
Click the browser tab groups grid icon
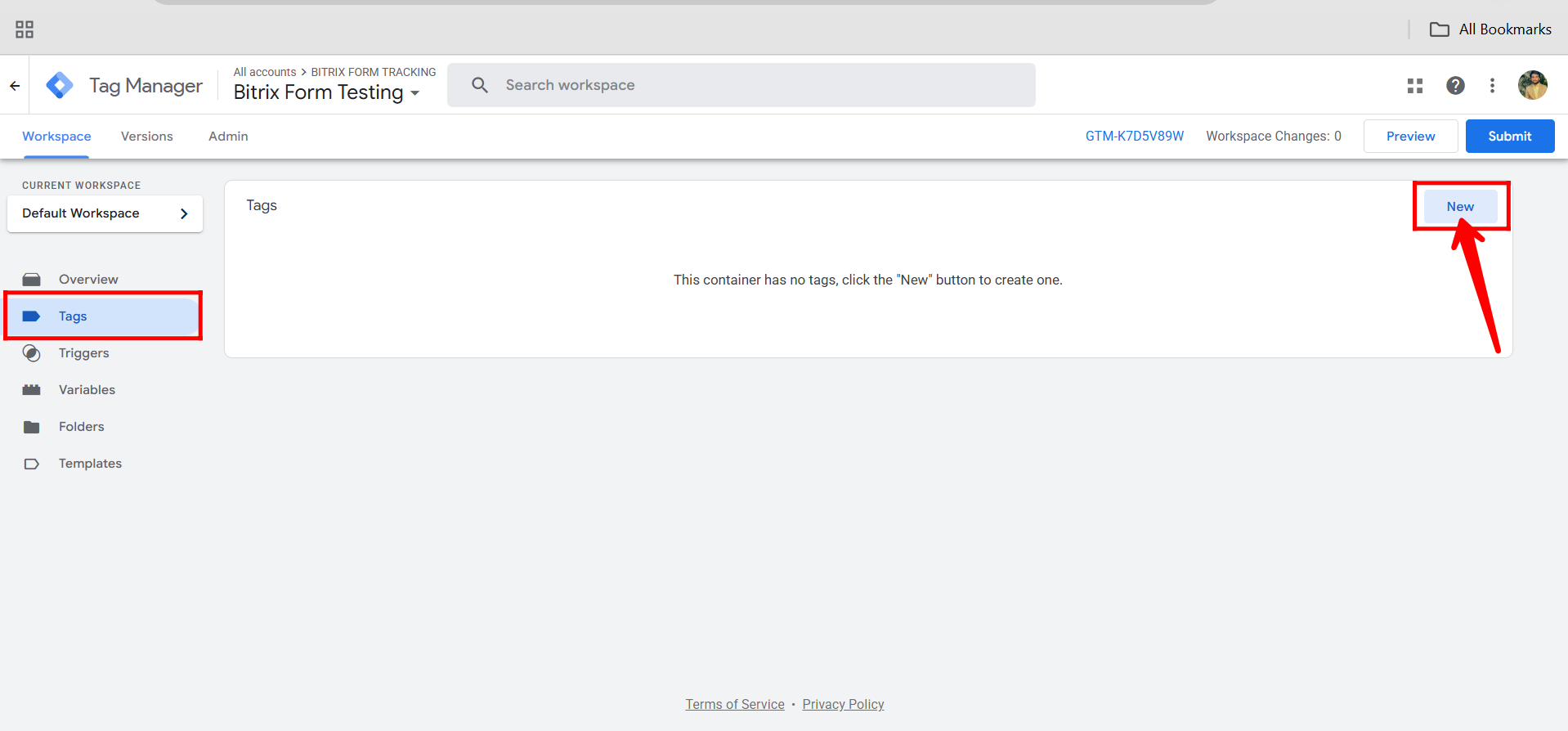pos(25,29)
